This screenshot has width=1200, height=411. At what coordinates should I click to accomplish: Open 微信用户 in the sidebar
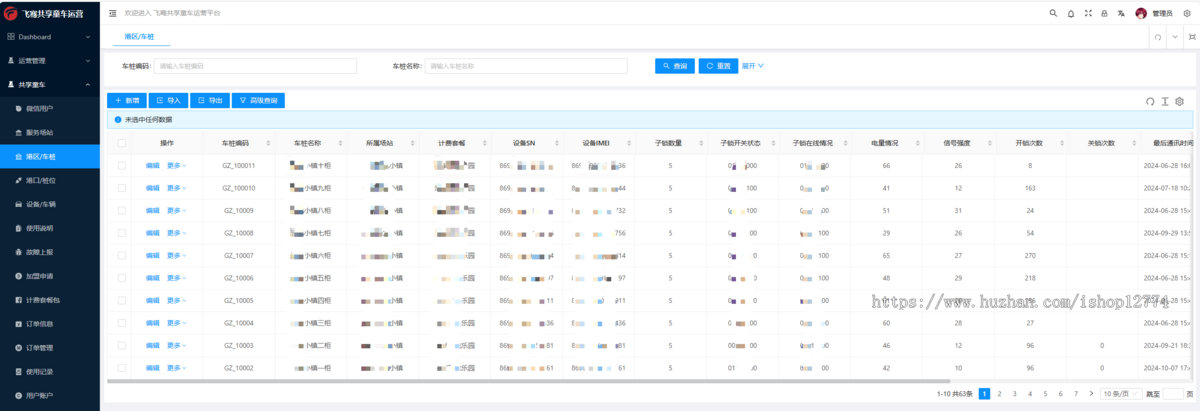(x=50, y=108)
